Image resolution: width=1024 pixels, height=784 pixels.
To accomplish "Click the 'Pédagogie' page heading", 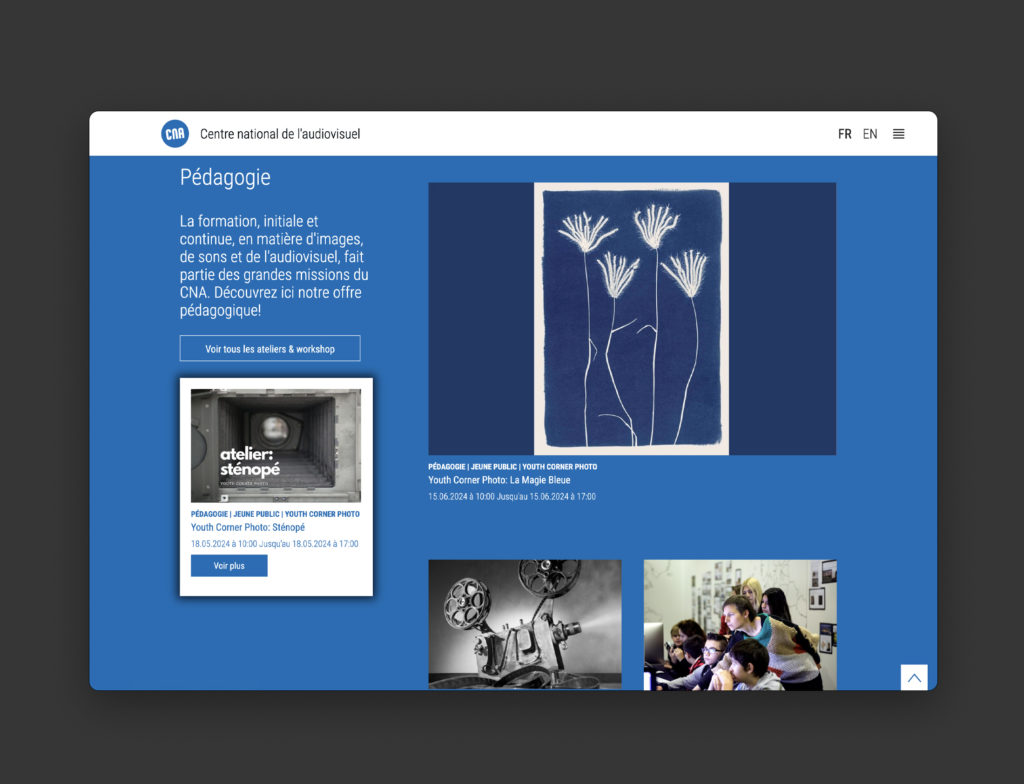I will (x=225, y=178).
